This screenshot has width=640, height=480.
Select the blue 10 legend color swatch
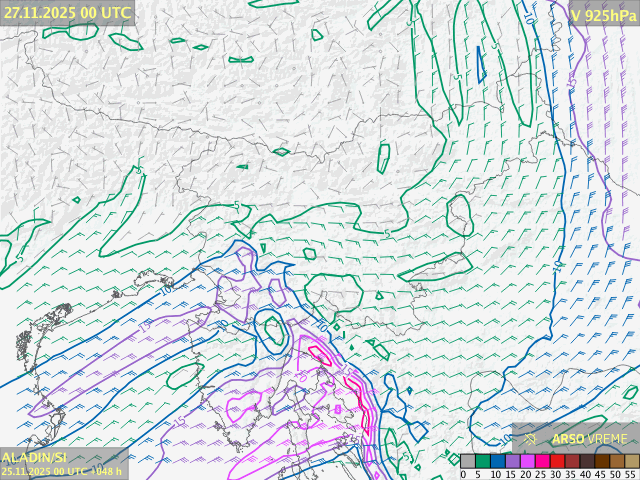pos(497,461)
